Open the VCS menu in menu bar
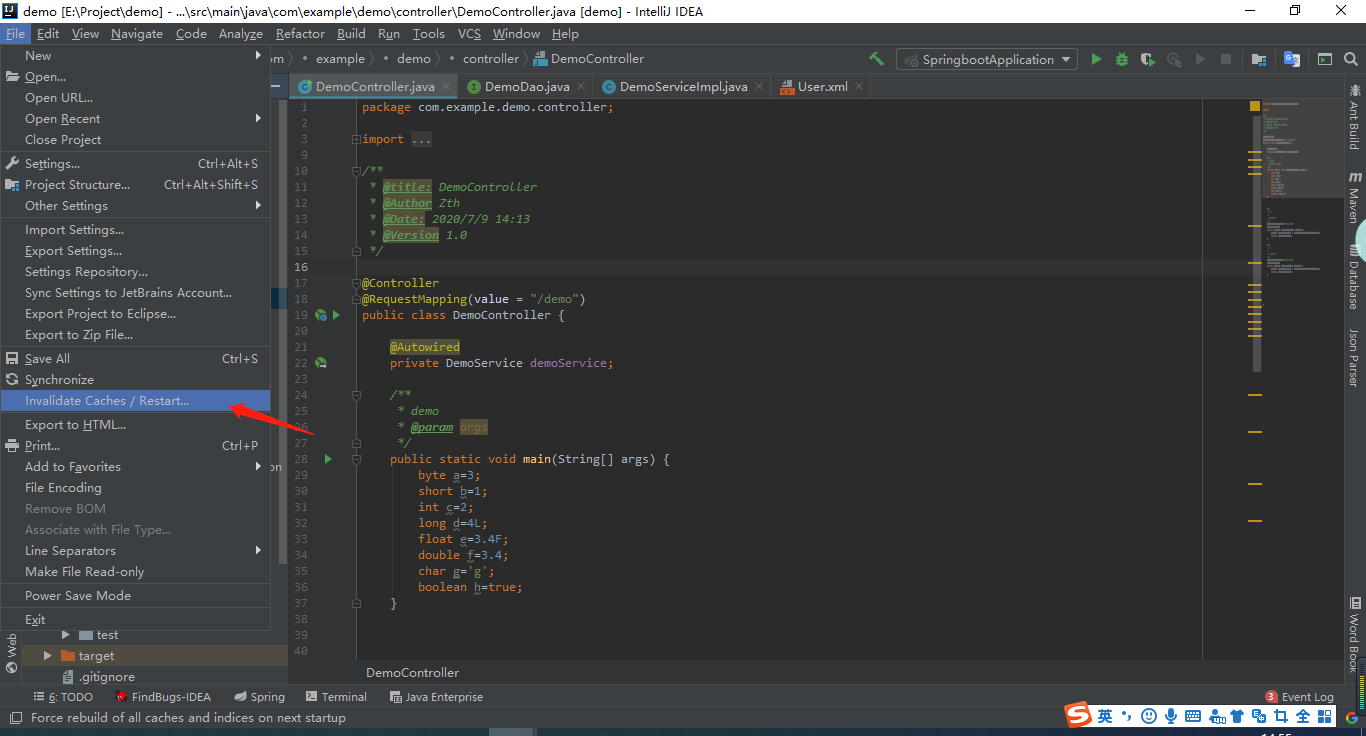 [x=469, y=33]
